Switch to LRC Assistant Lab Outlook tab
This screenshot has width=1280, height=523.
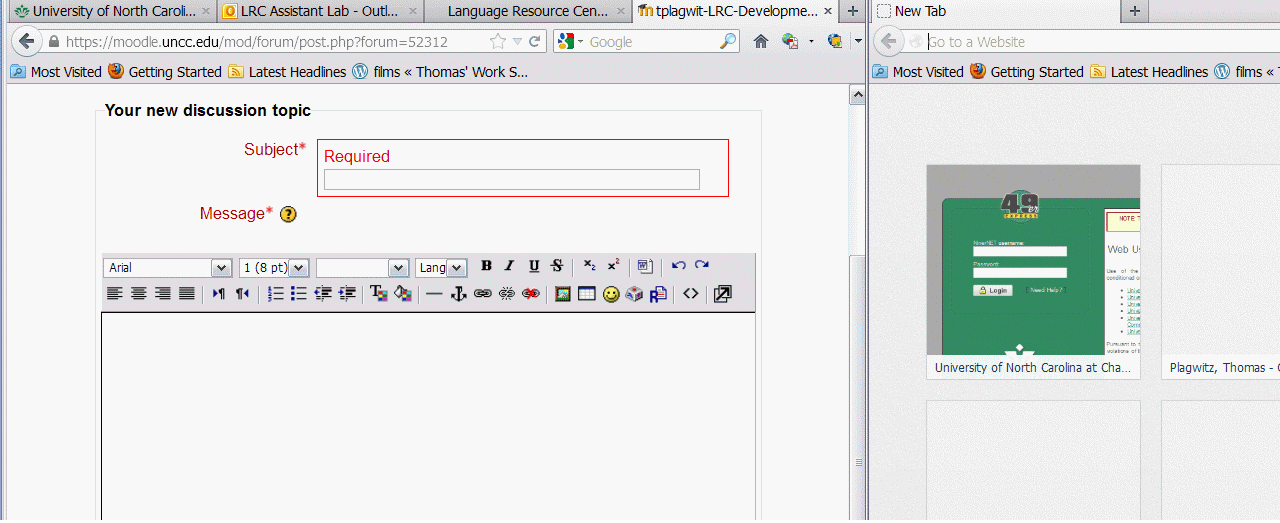[310, 12]
